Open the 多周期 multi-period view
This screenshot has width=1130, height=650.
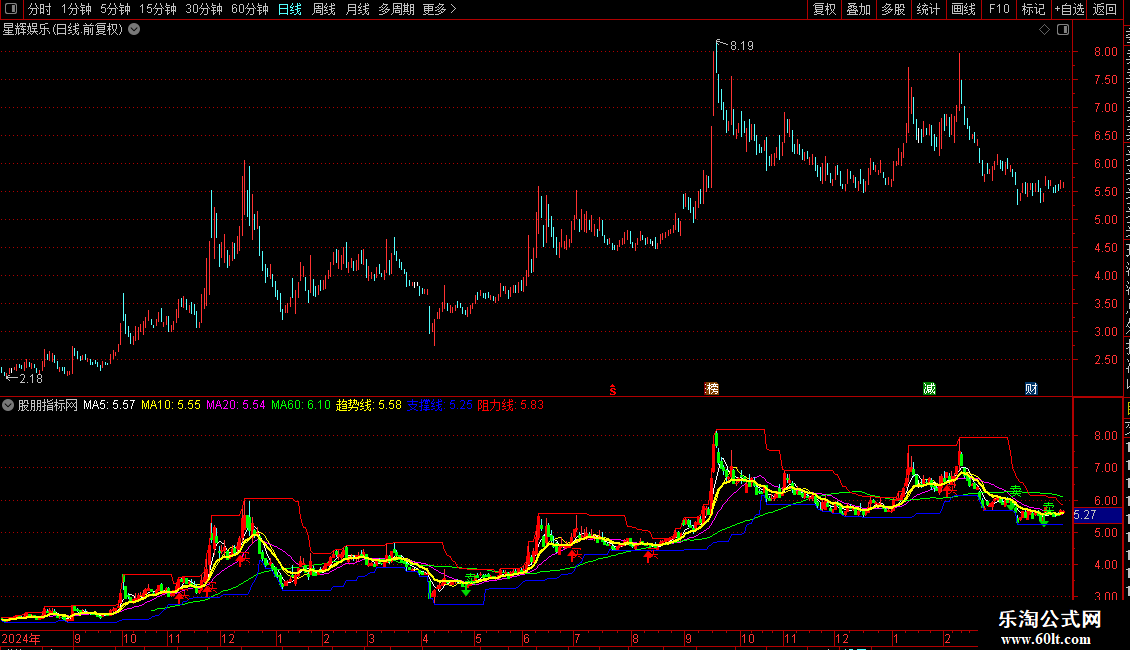pos(396,9)
